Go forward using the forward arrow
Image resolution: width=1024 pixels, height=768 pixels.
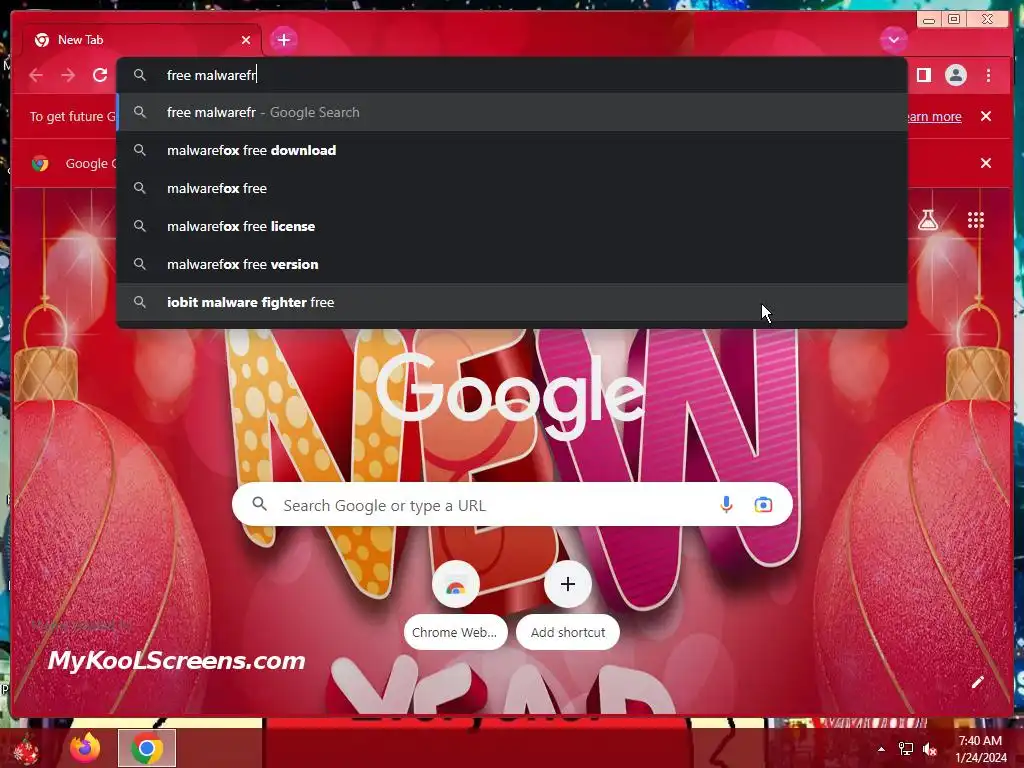[x=68, y=75]
